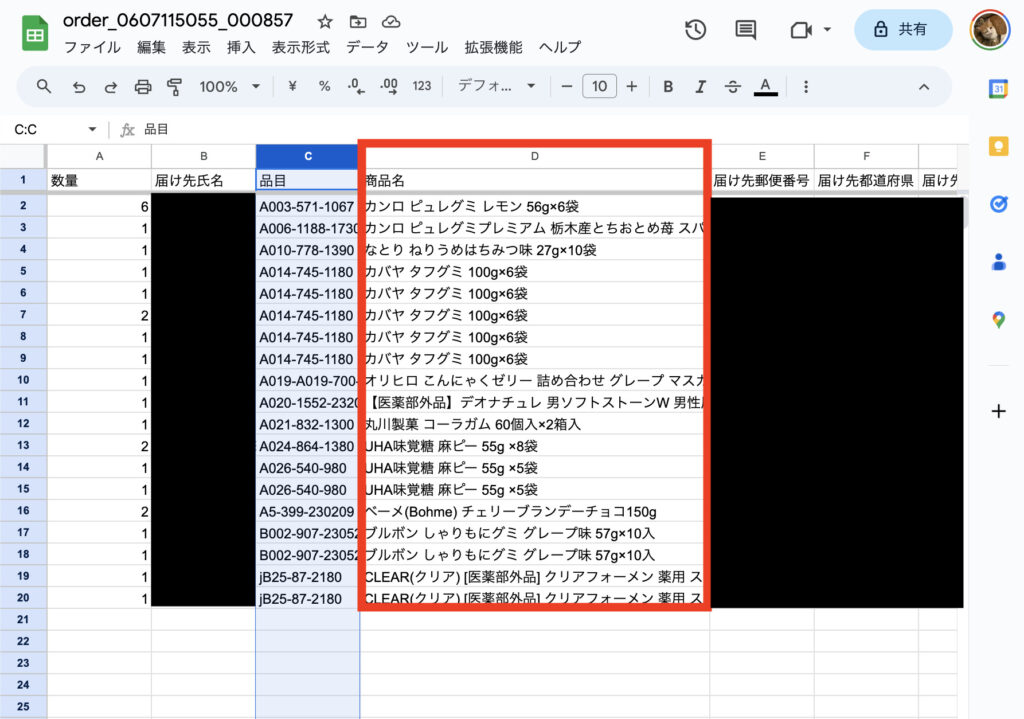Open the 編集 menu
This screenshot has height=719, width=1024.
pyautogui.click(x=151, y=47)
